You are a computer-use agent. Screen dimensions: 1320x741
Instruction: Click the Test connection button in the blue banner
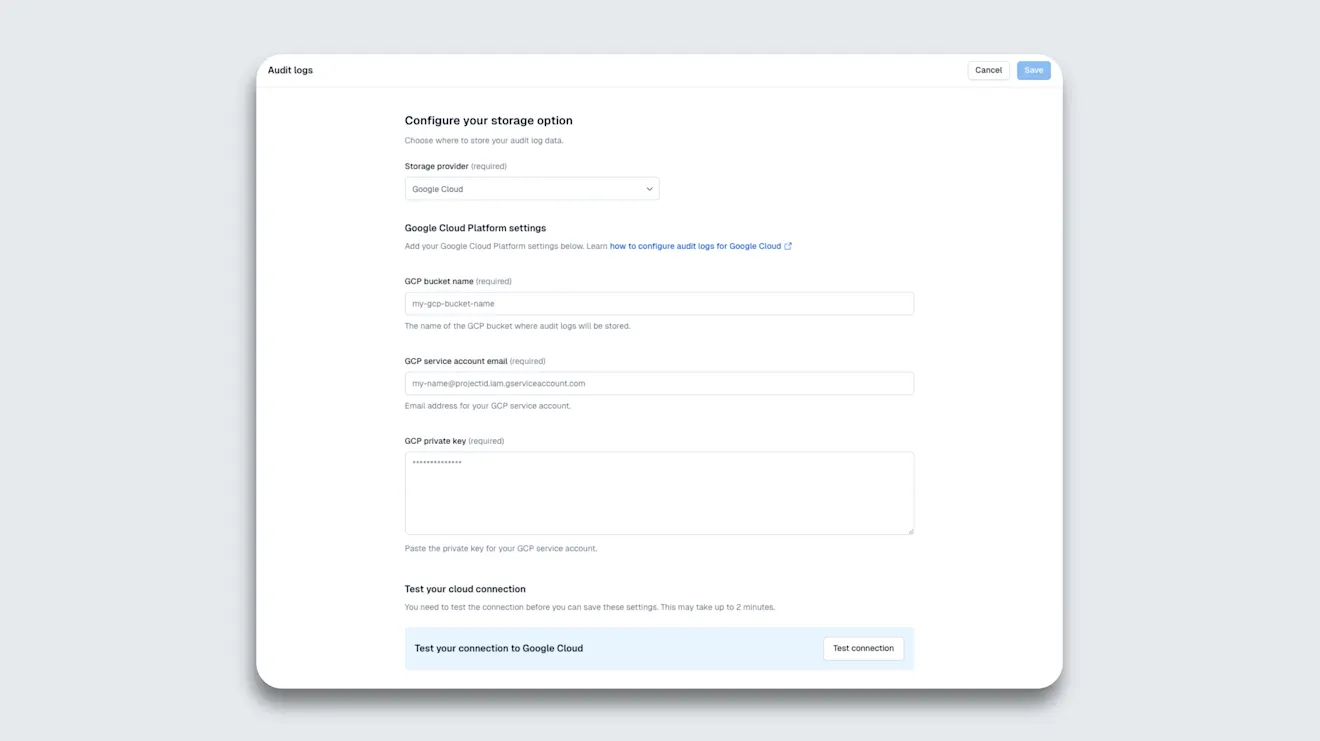862,648
